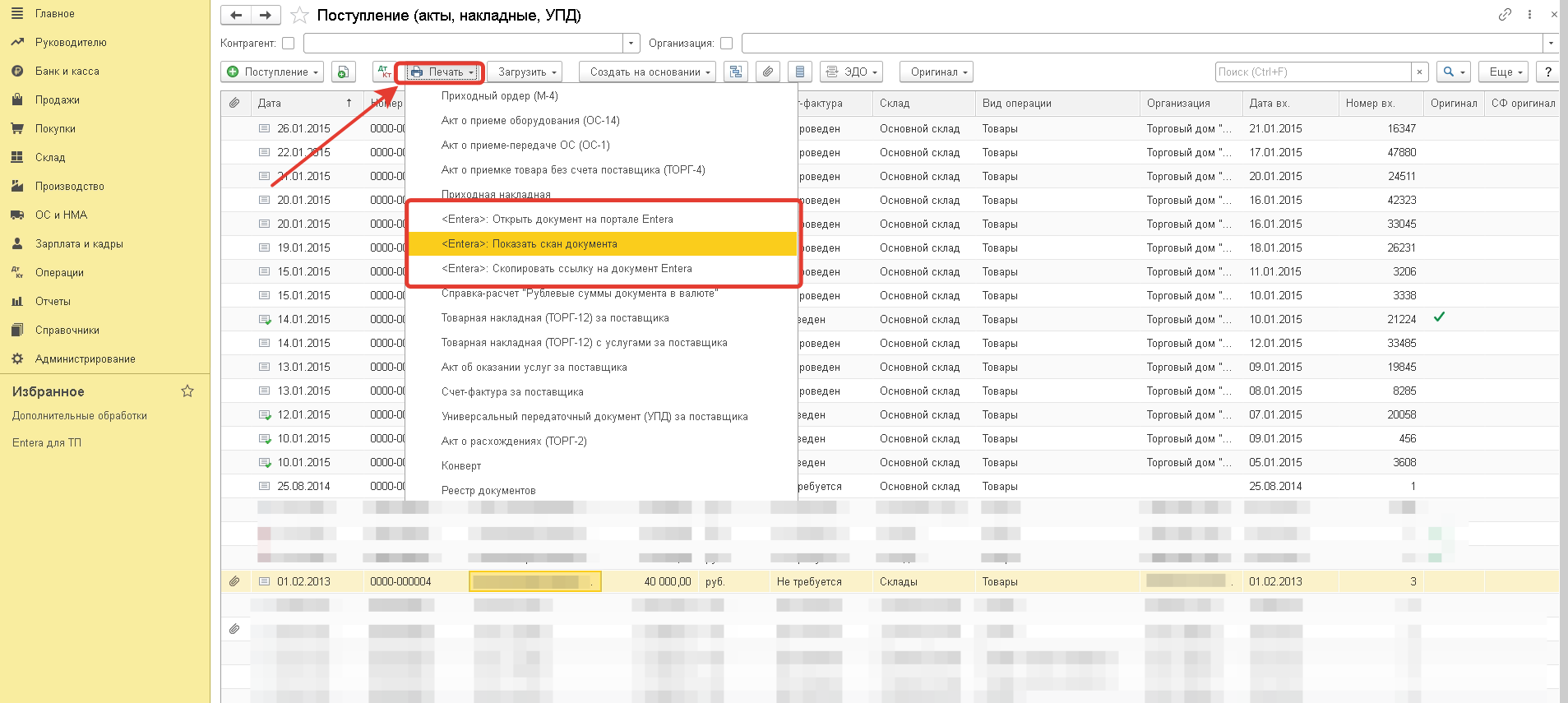1568x703 pixels.
Task: Open ОС и НМА section
Action: click(x=61, y=215)
